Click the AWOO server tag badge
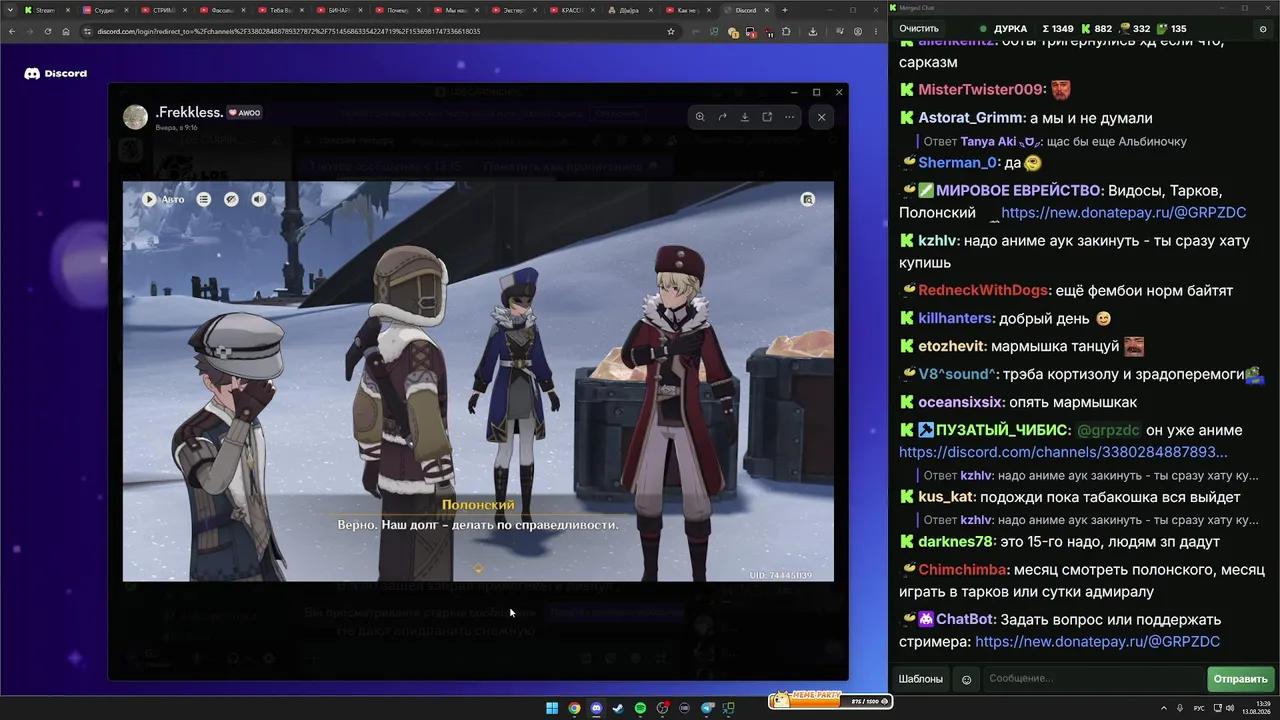The image size is (1280, 720). (x=245, y=113)
